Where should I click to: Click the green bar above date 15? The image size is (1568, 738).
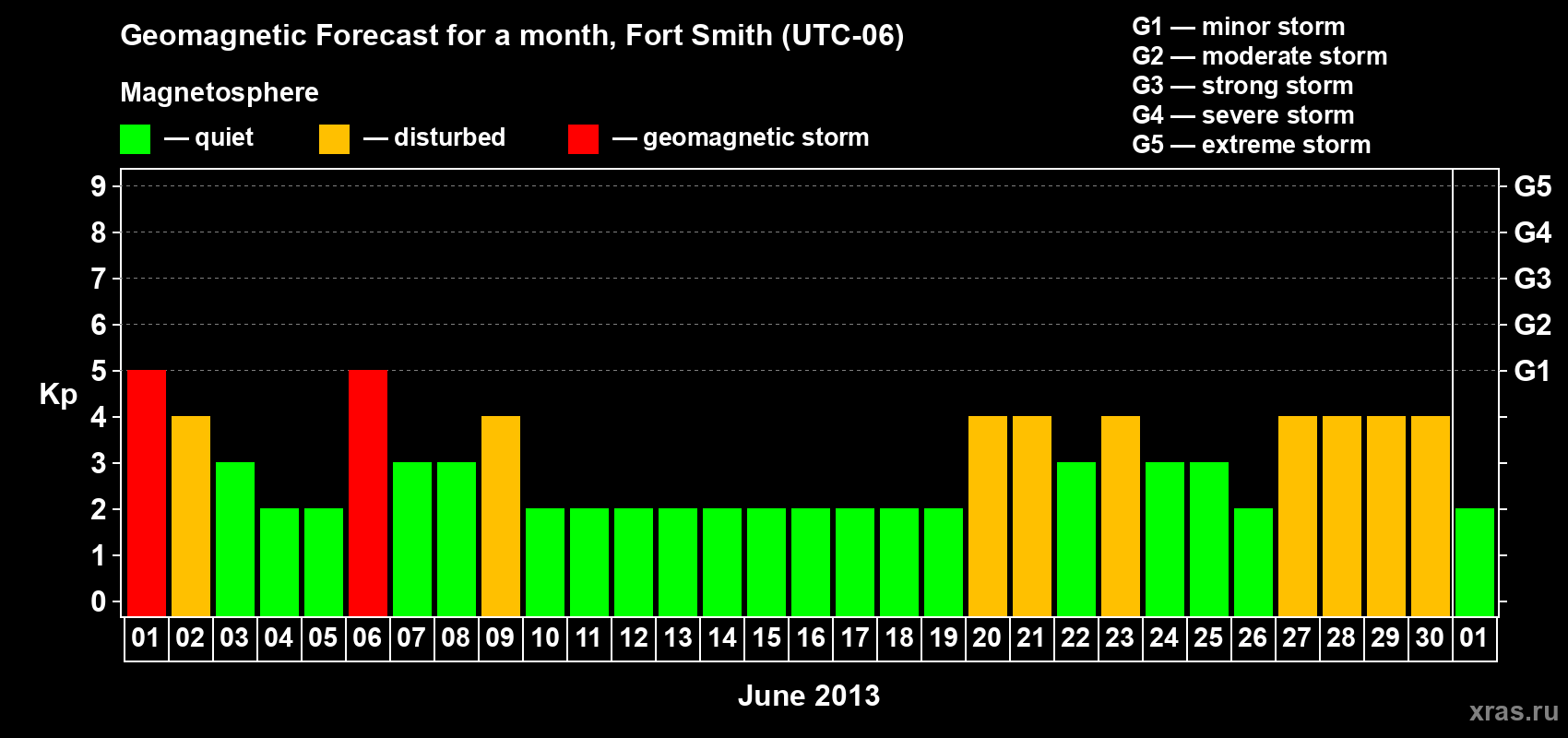[x=766, y=563]
